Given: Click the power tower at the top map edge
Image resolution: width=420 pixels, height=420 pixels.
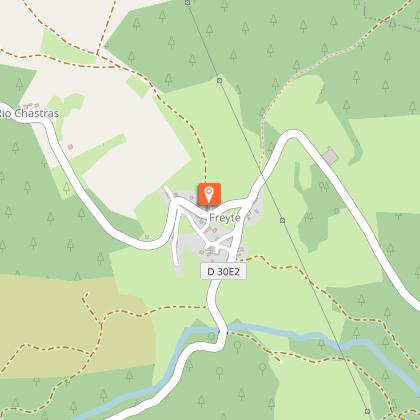Looking at the screenshot, I should pyautogui.click(x=188, y=3).
